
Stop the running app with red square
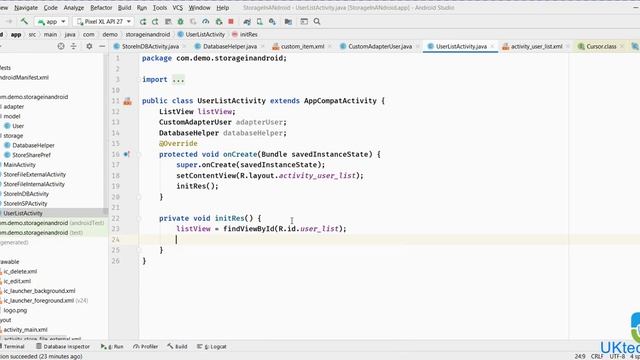231,22
